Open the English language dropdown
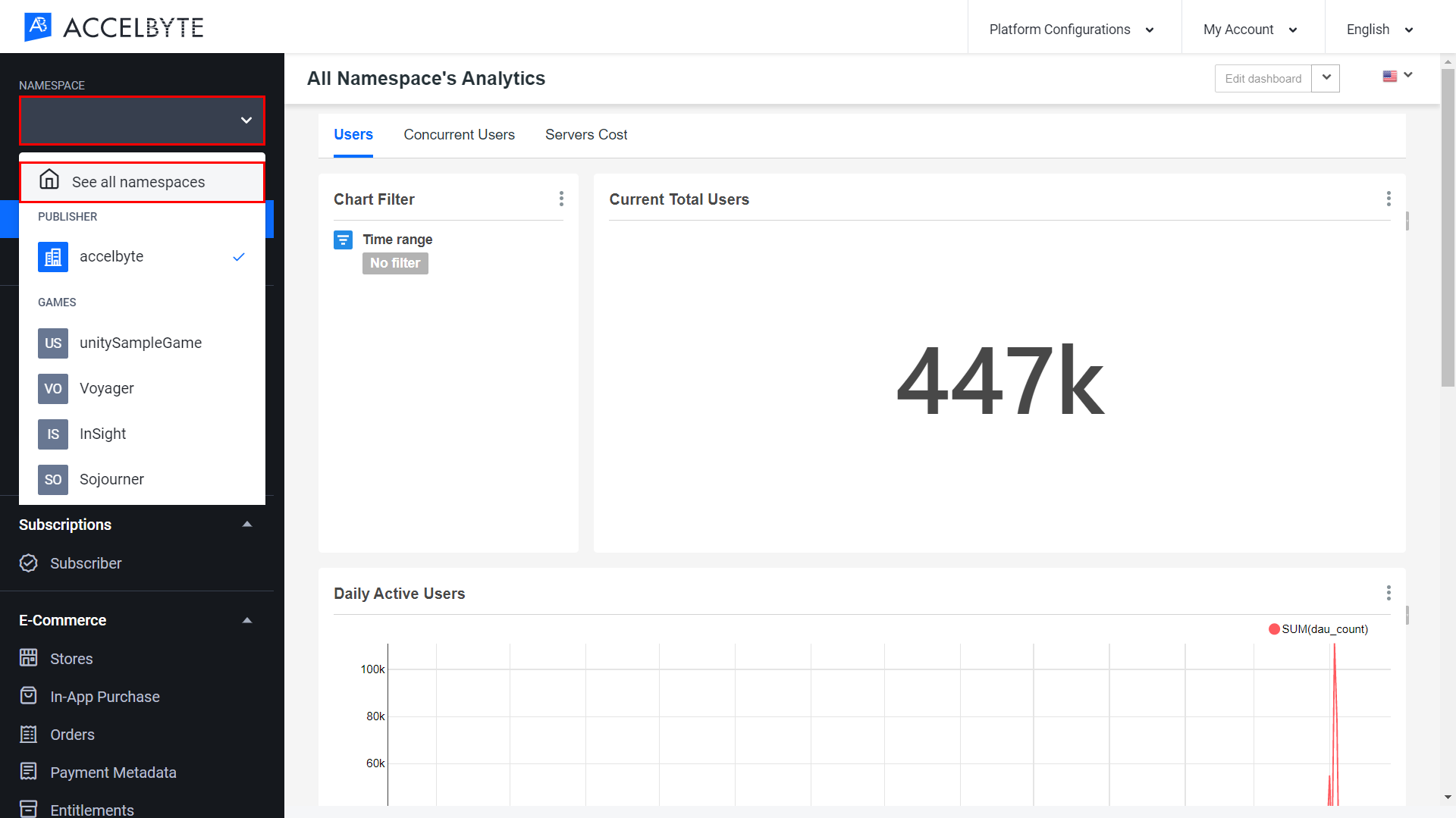This screenshot has height=818, width=1456. (x=1379, y=30)
